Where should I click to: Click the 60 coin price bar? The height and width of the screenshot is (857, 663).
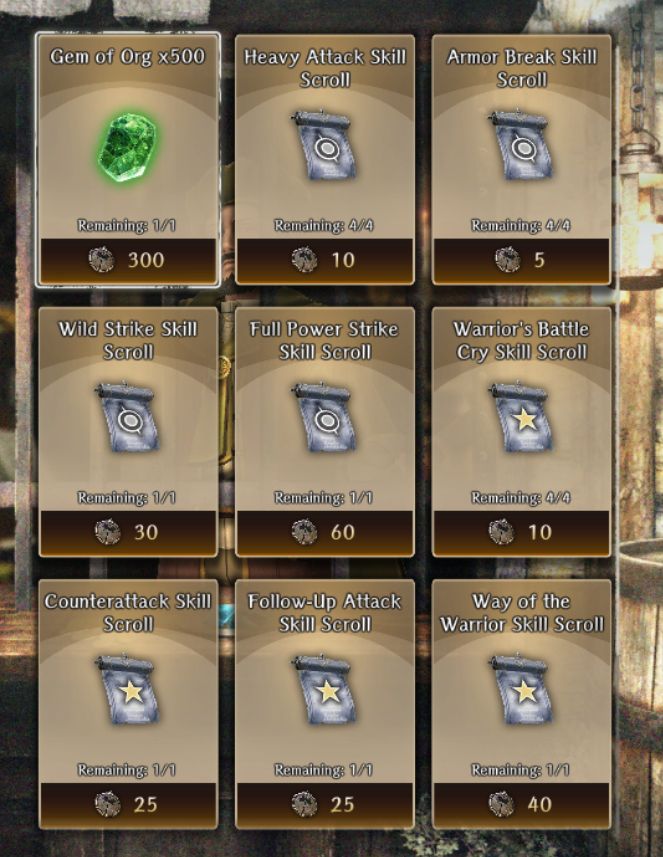(325, 532)
